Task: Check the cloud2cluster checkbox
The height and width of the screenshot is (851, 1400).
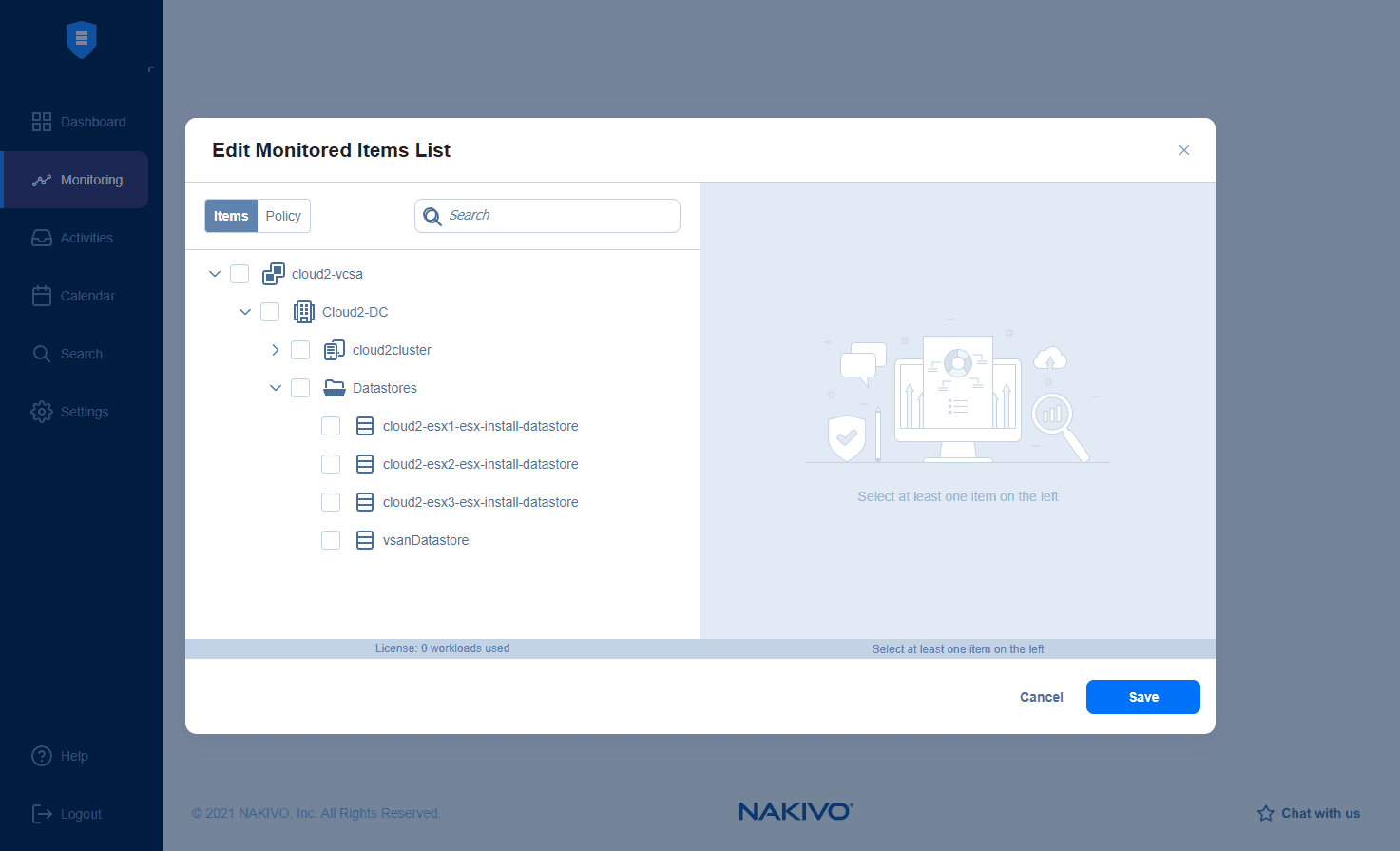Action: 300,350
